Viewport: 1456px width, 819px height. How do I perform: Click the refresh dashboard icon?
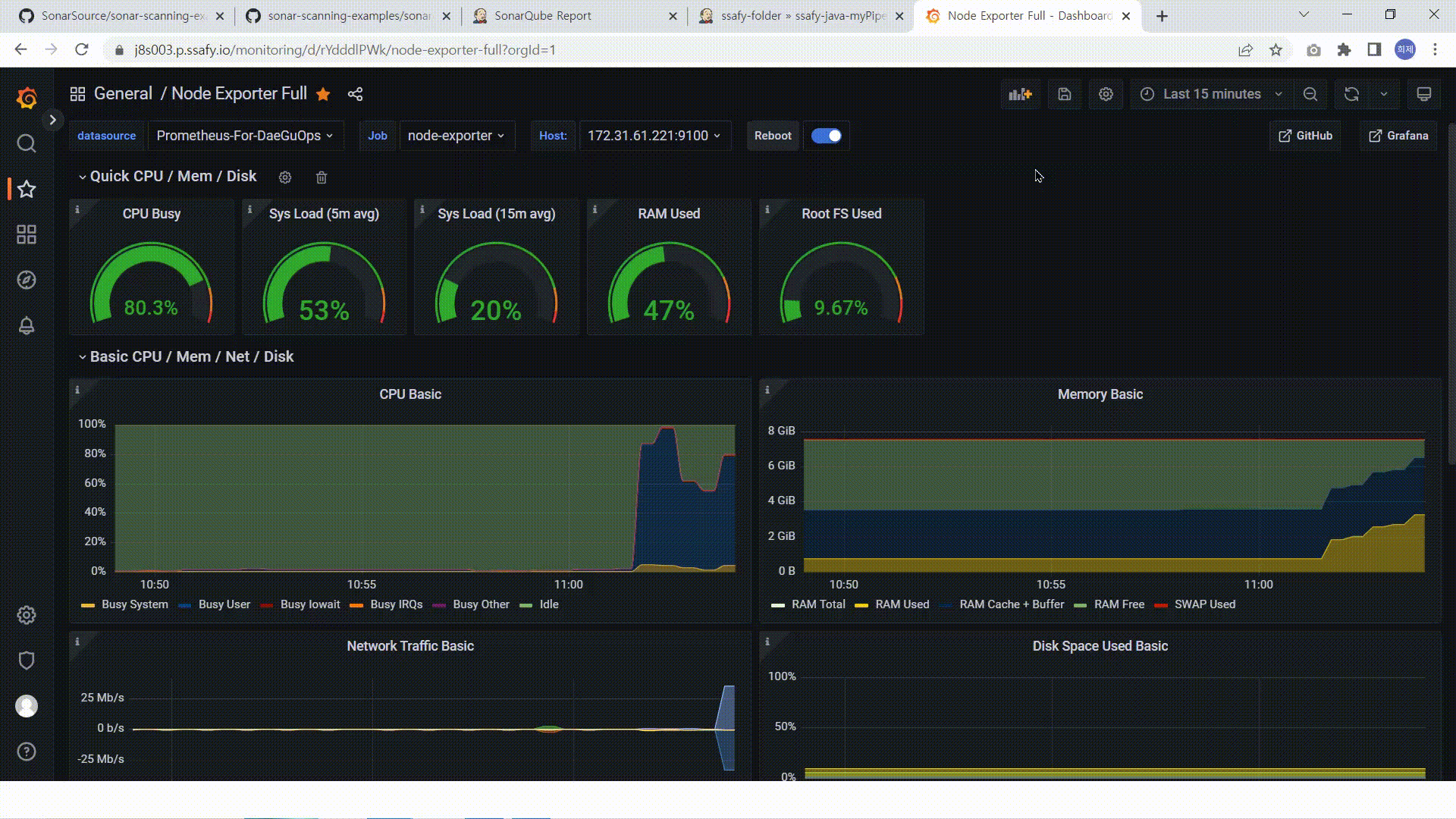pos(1351,94)
